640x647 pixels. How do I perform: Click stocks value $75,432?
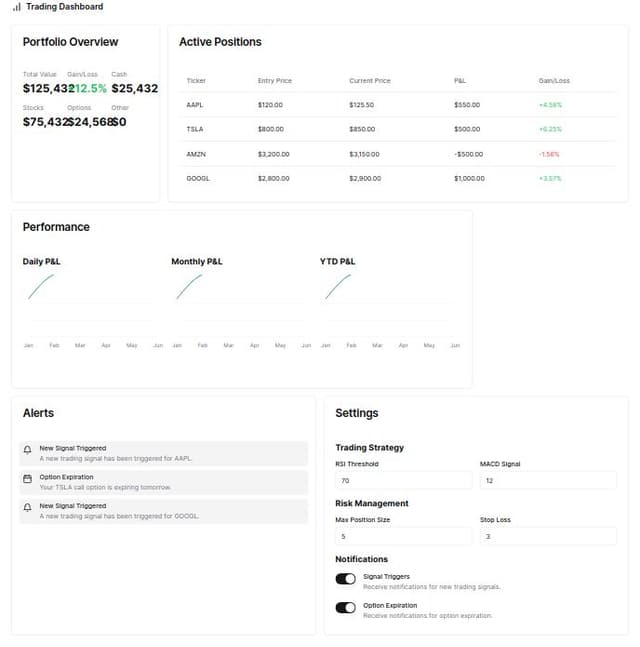pyautogui.click(x=45, y=122)
